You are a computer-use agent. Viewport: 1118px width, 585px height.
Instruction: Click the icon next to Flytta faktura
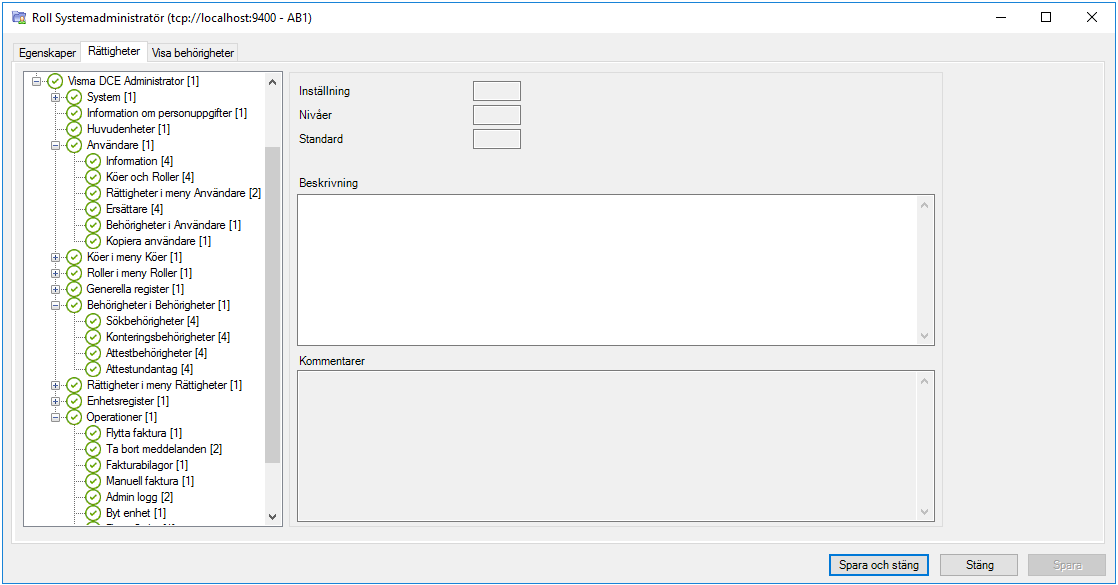tap(91, 432)
